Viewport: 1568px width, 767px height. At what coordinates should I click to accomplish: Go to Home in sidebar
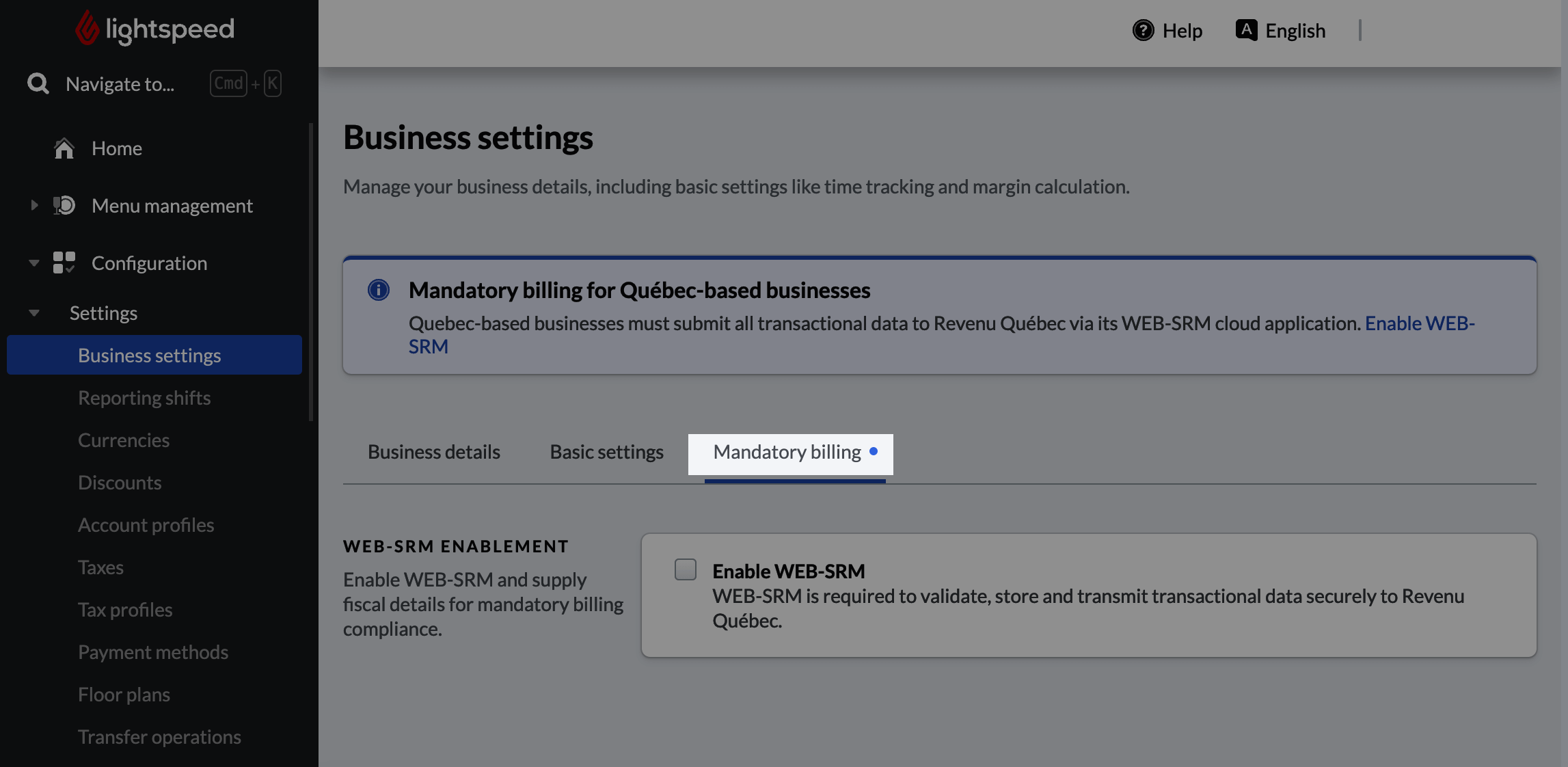[x=117, y=148]
